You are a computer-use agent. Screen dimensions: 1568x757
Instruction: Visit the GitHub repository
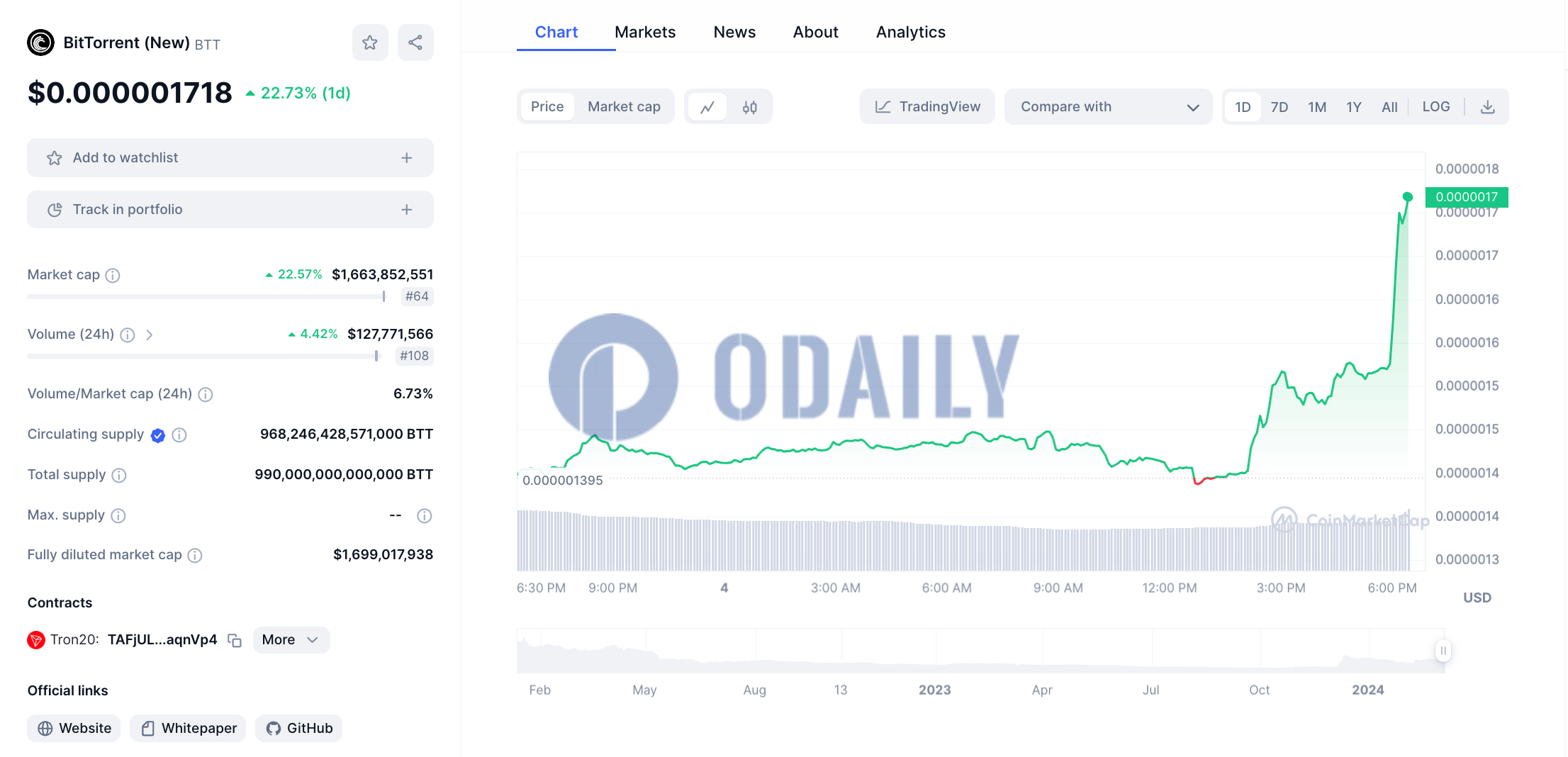coord(298,728)
